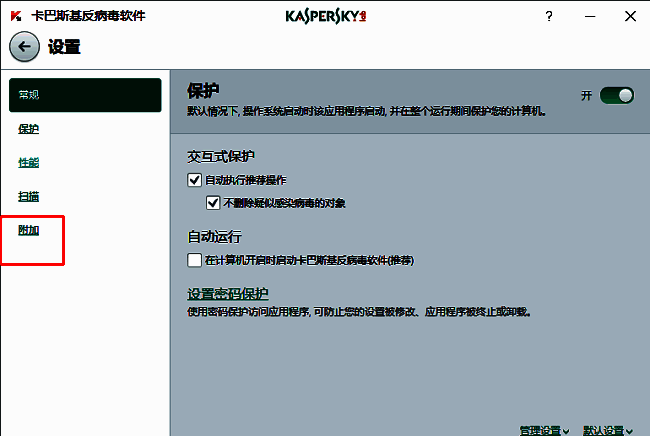Toggle the protection 开 switch
The height and width of the screenshot is (436, 650).
617,96
